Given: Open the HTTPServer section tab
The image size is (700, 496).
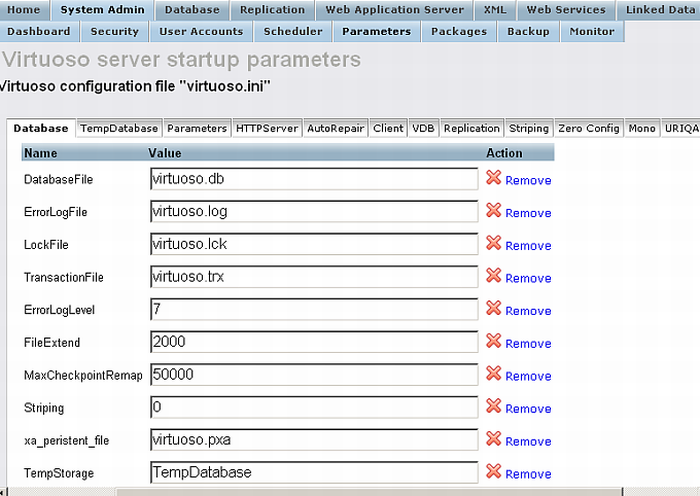Looking at the screenshot, I should pyautogui.click(x=267, y=129).
